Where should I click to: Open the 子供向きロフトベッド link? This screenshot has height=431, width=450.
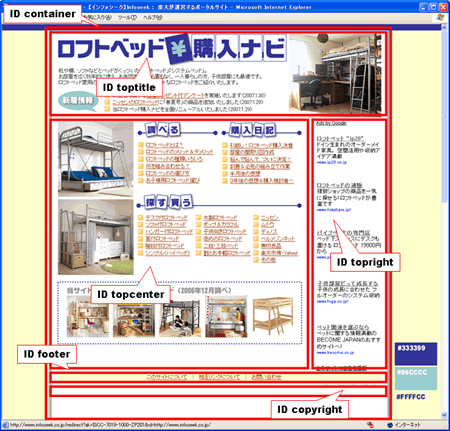point(225,232)
